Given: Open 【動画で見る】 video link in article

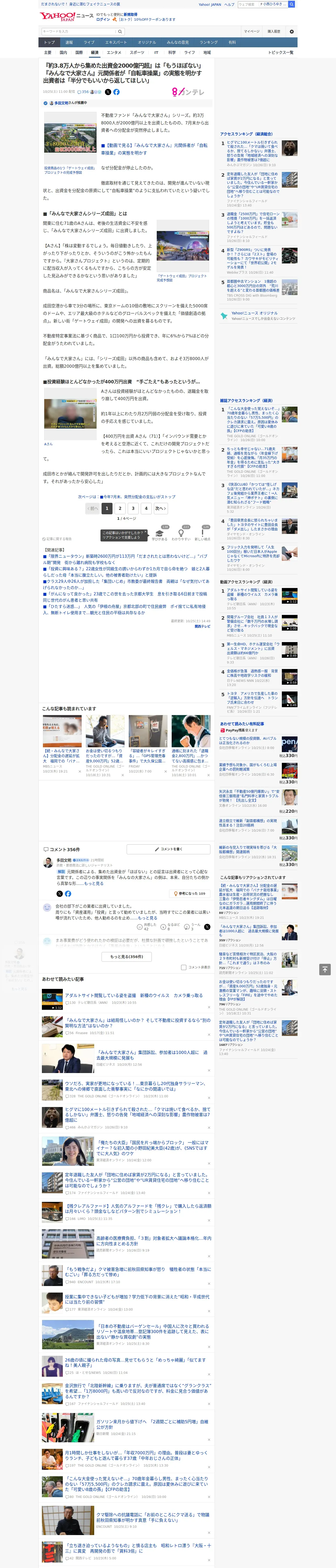Looking at the screenshot, I should click(154, 149).
